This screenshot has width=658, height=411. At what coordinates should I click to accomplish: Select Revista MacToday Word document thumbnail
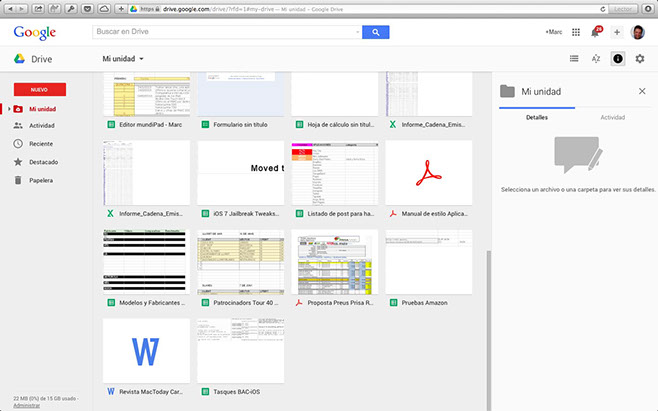point(146,350)
